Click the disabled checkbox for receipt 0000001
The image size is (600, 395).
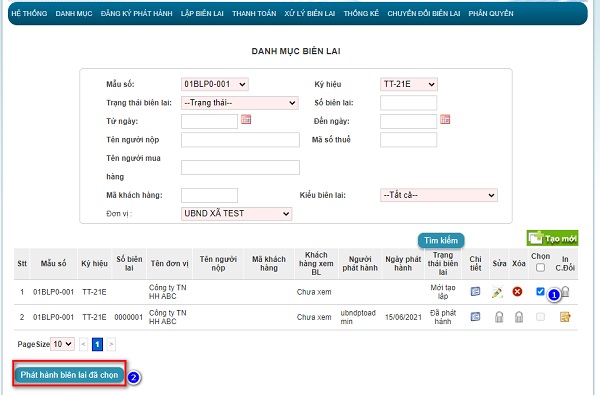click(540, 317)
